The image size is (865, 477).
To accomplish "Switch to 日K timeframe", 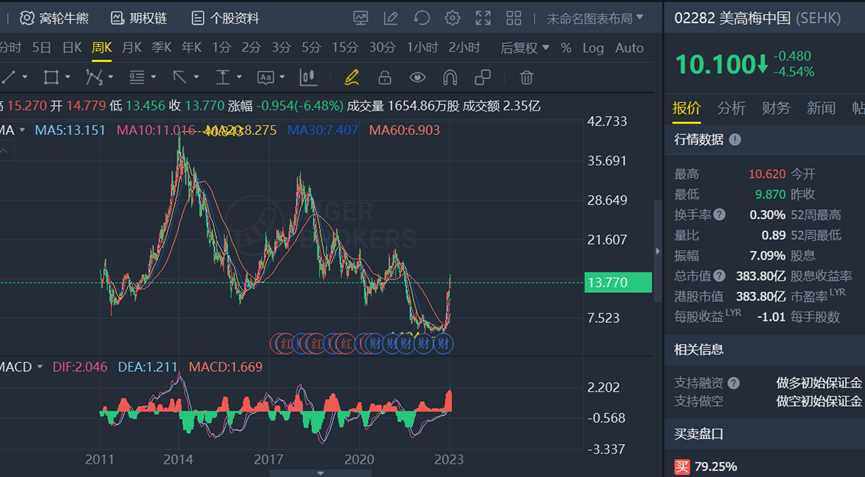I will click(72, 48).
